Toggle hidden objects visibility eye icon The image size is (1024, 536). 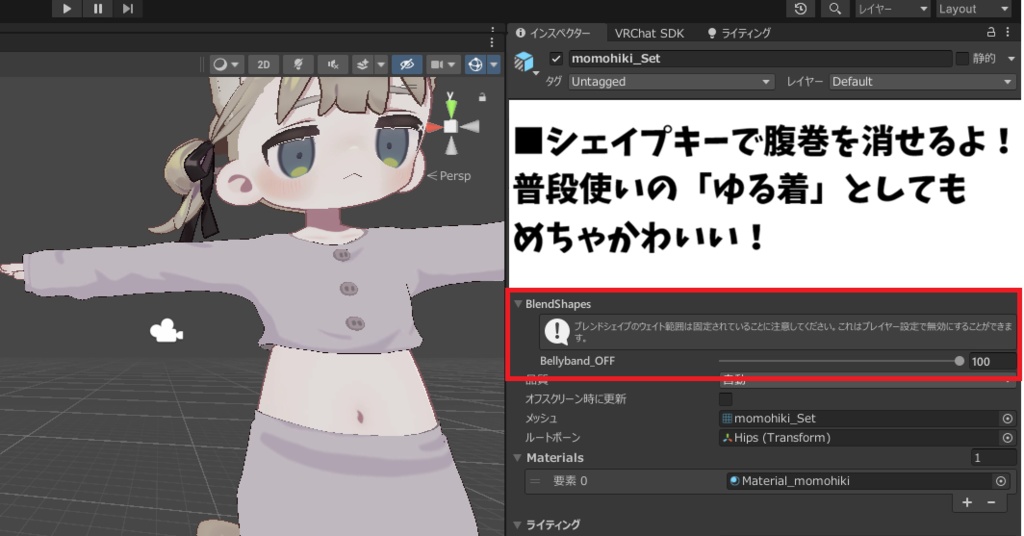(406, 64)
